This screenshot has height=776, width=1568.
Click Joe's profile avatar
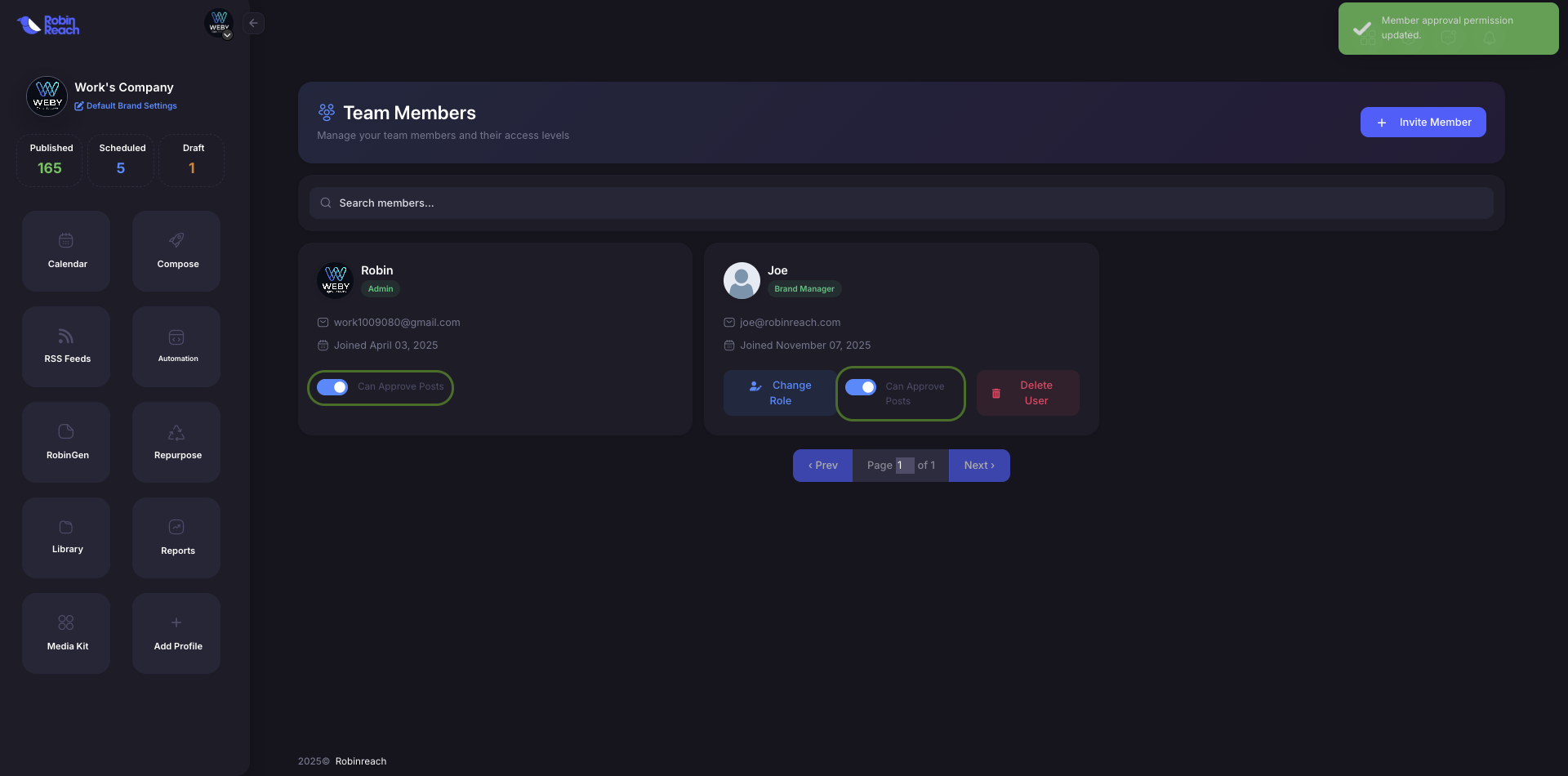742,280
